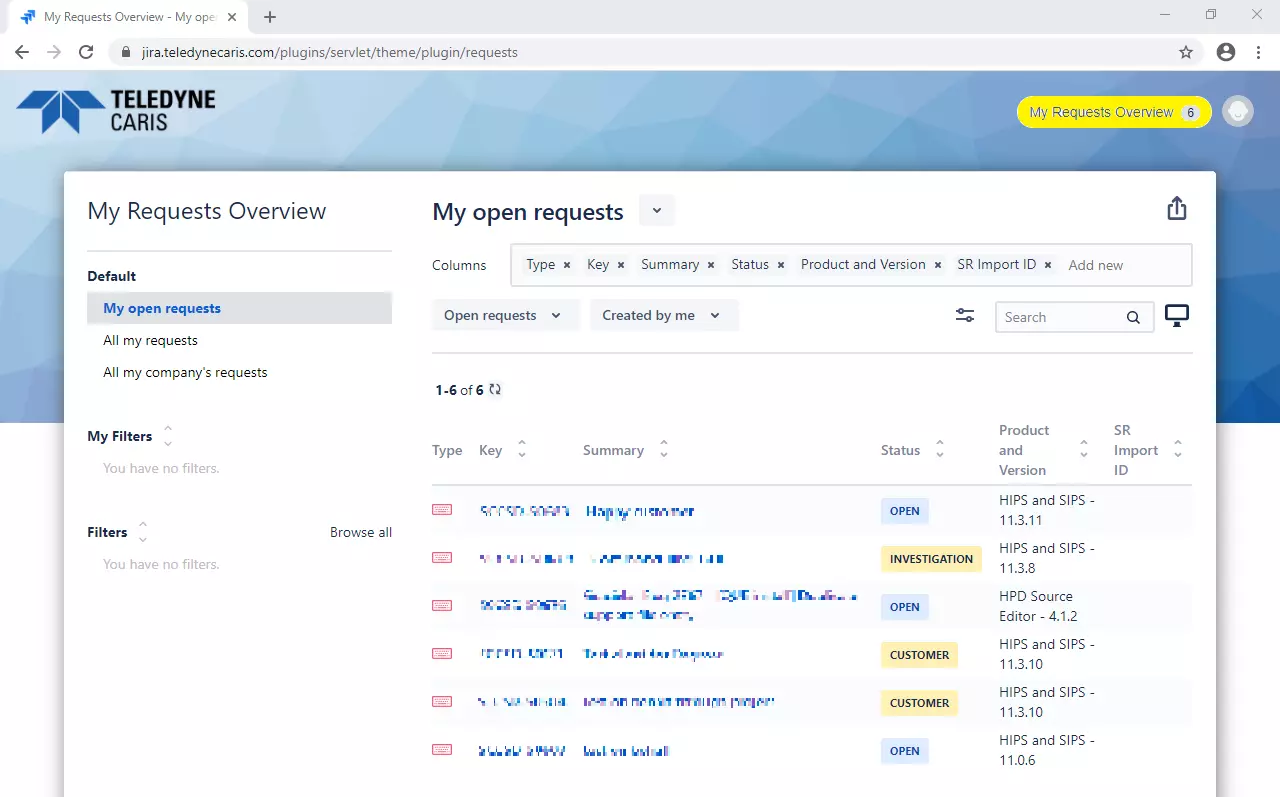
Task: Sort by Status using its column chevron
Action: click(x=938, y=450)
